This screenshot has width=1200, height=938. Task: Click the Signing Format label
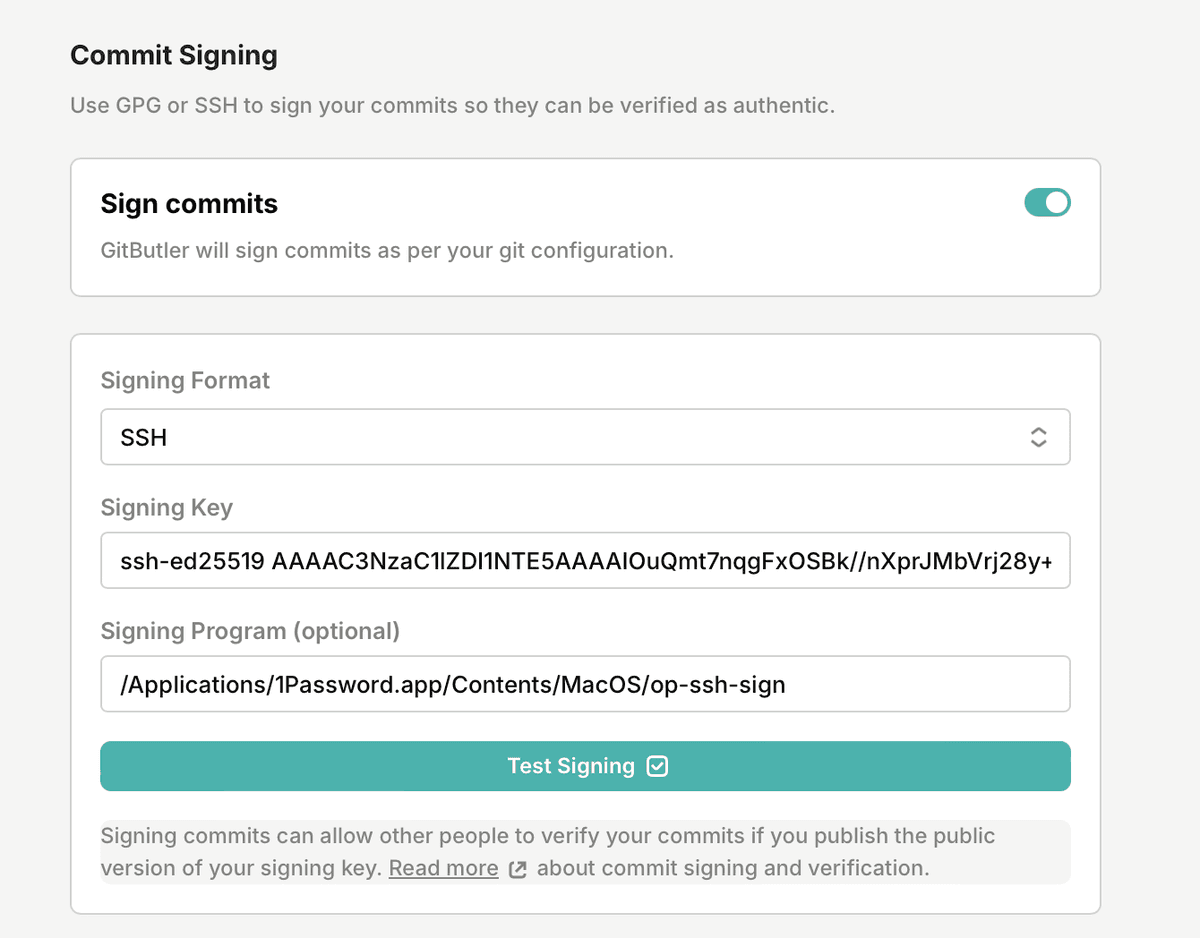185,381
